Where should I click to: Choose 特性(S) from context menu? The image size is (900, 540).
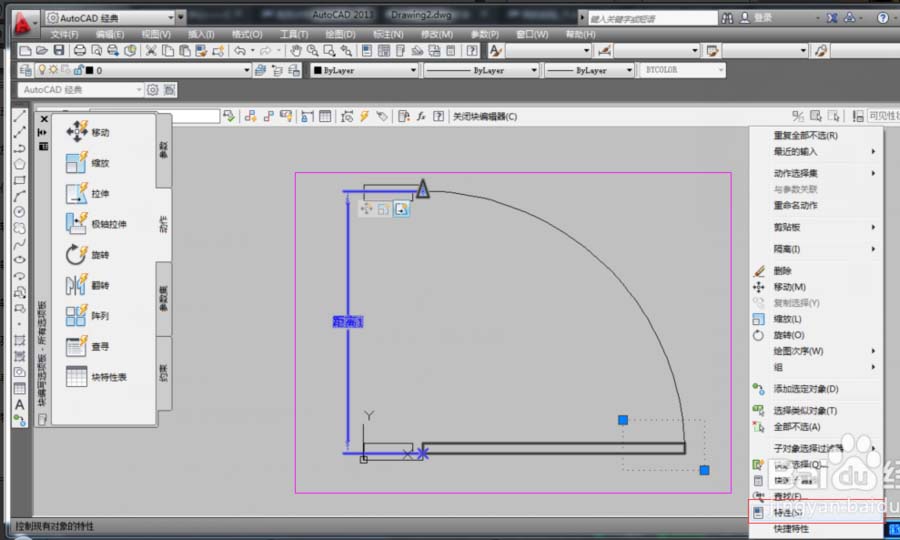click(790, 511)
